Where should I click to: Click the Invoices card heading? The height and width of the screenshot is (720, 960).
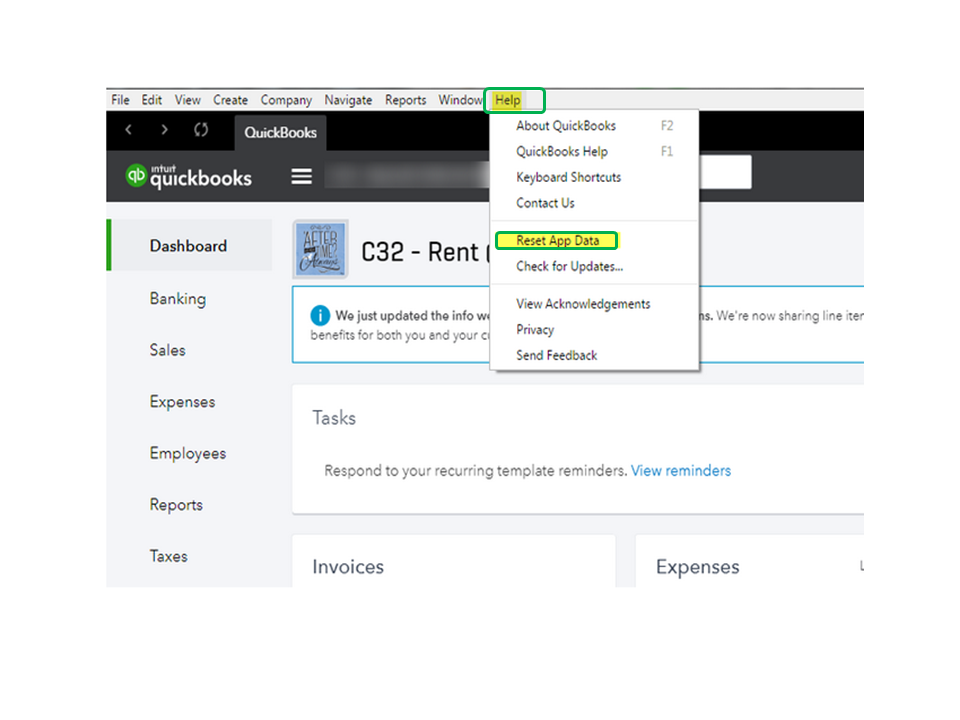[x=348, y=567]
